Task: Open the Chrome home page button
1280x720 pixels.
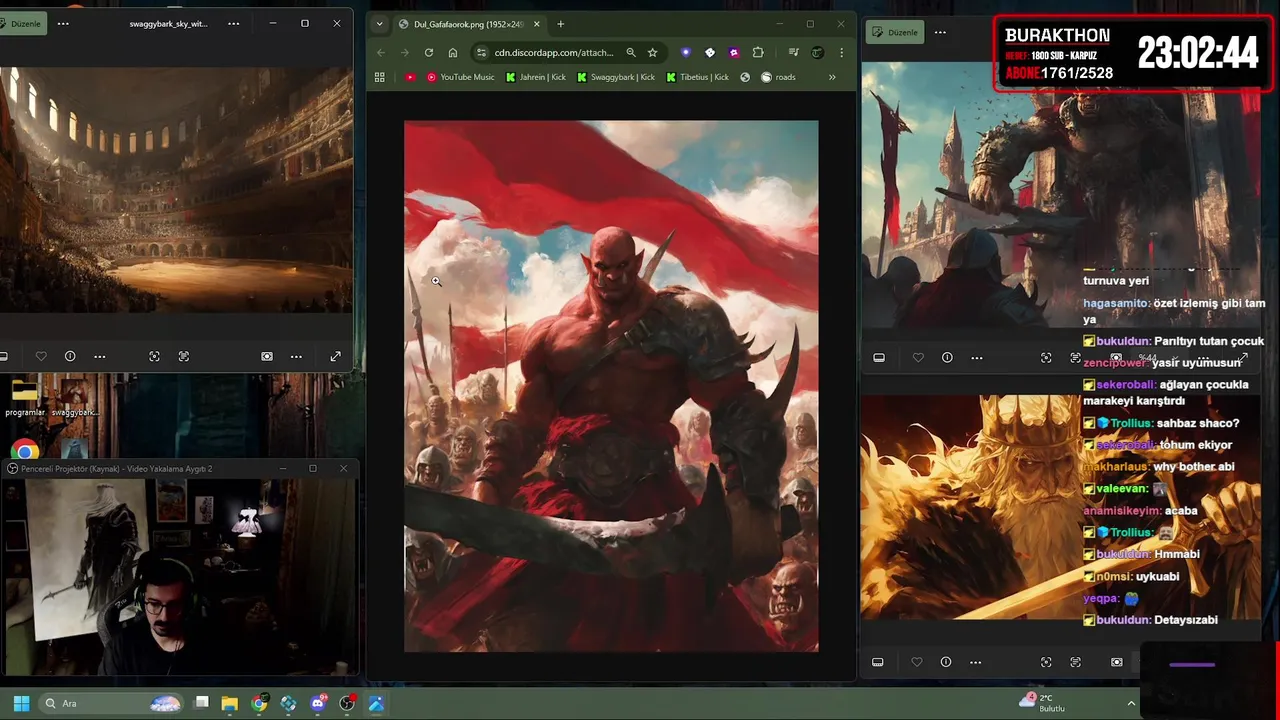Action: (x=453, y=52)
